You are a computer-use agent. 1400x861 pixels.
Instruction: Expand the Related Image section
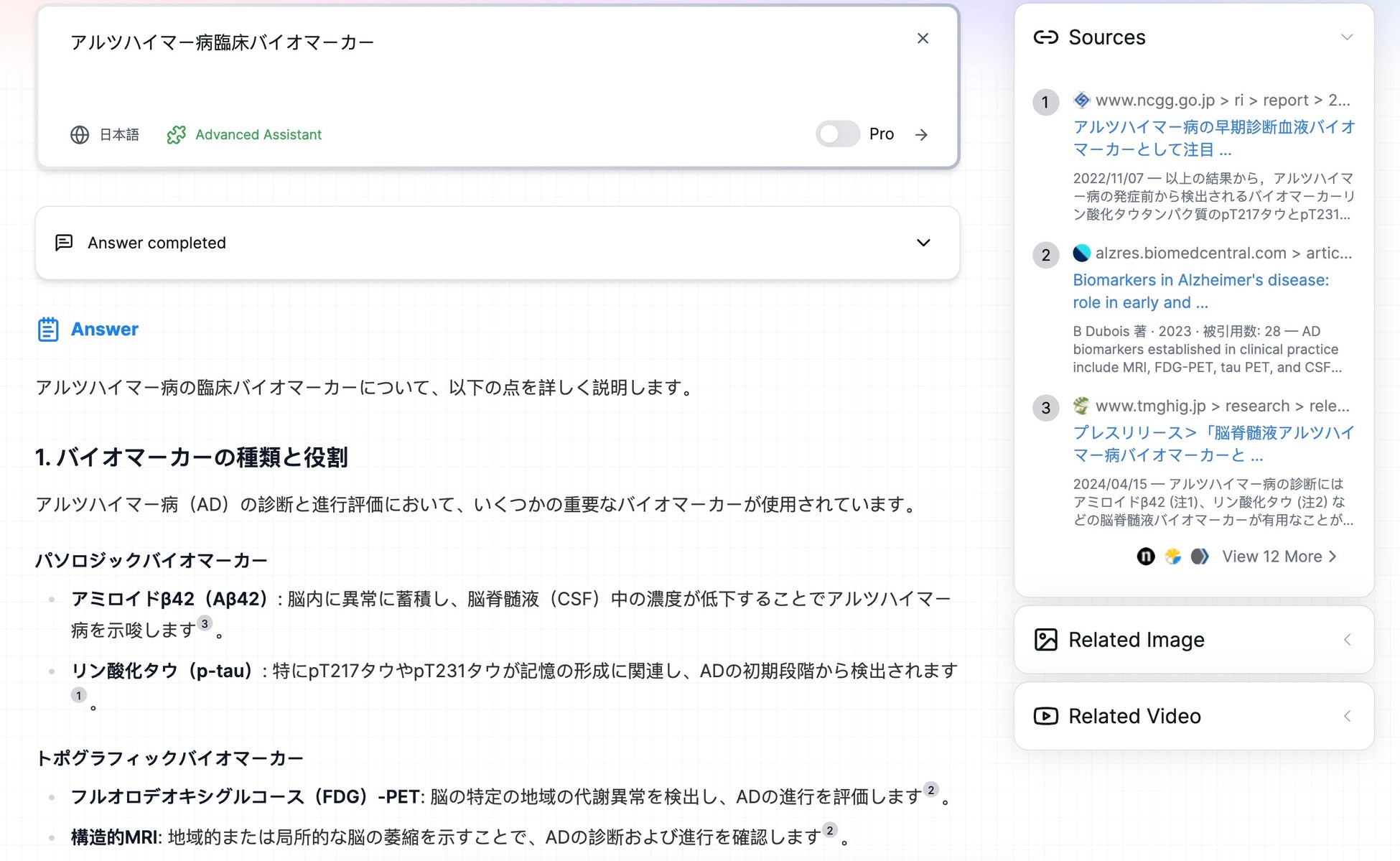[1347, 640]
